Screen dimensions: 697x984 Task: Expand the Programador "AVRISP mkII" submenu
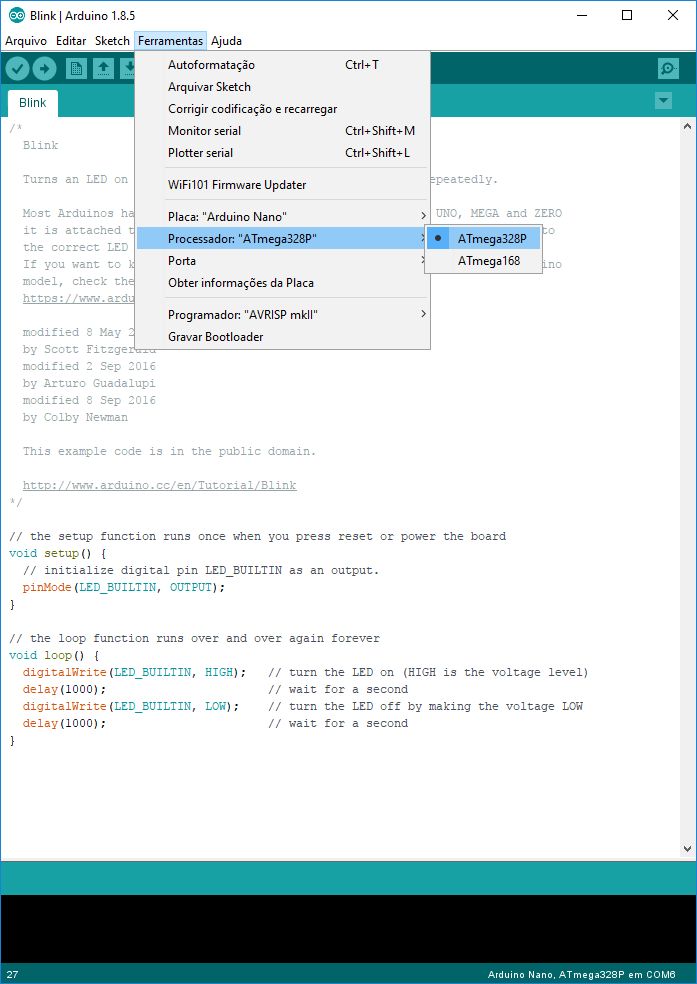[283, 314]
